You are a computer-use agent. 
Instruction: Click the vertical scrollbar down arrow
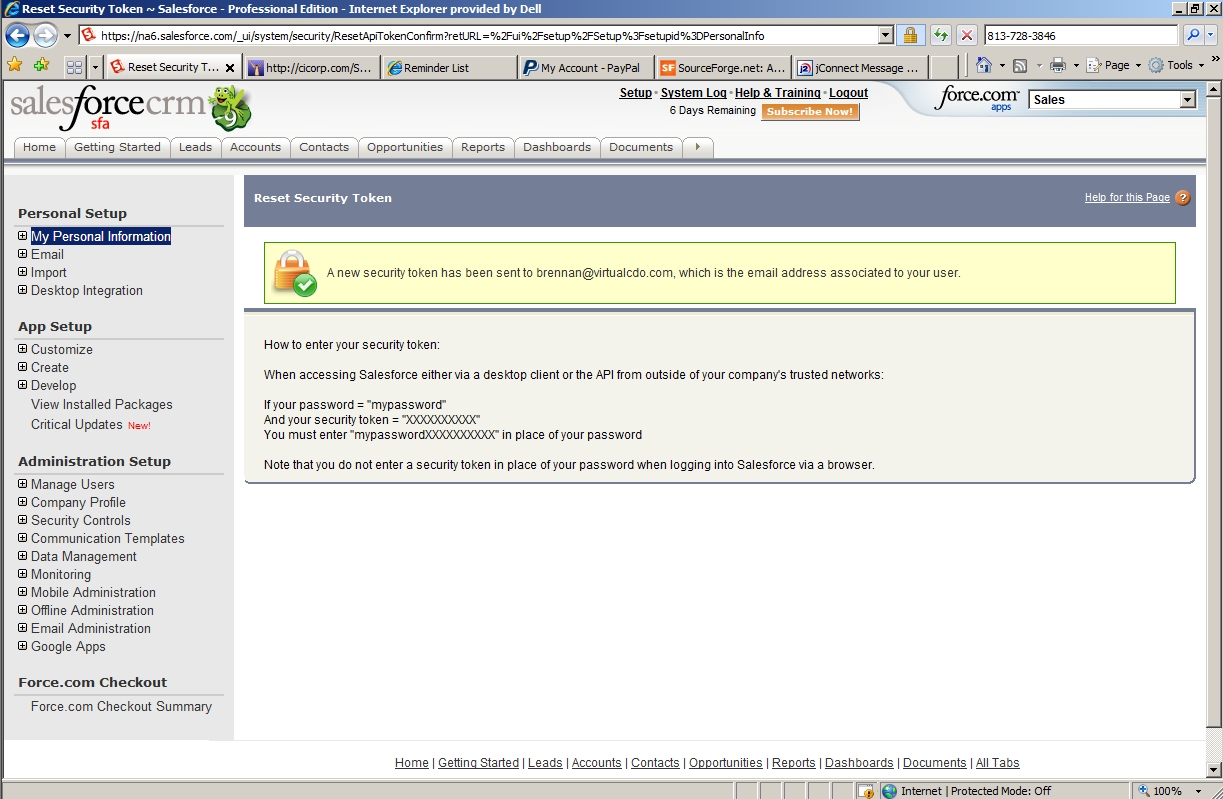[x=1214, y=770]
